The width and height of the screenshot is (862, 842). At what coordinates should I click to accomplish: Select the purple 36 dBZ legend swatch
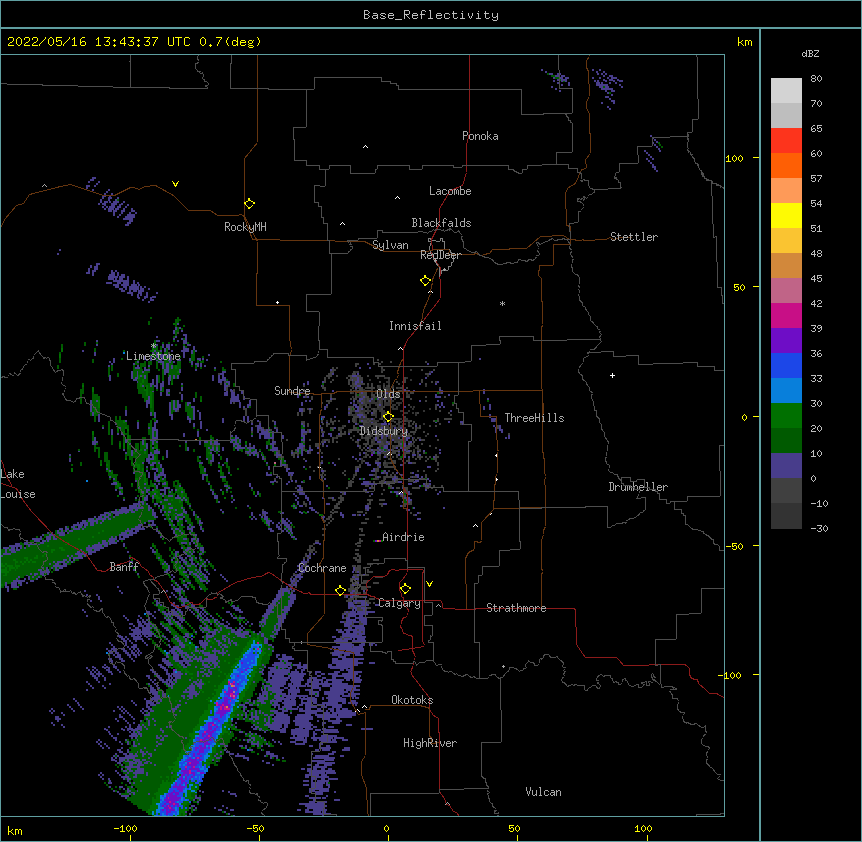point(786,340)
